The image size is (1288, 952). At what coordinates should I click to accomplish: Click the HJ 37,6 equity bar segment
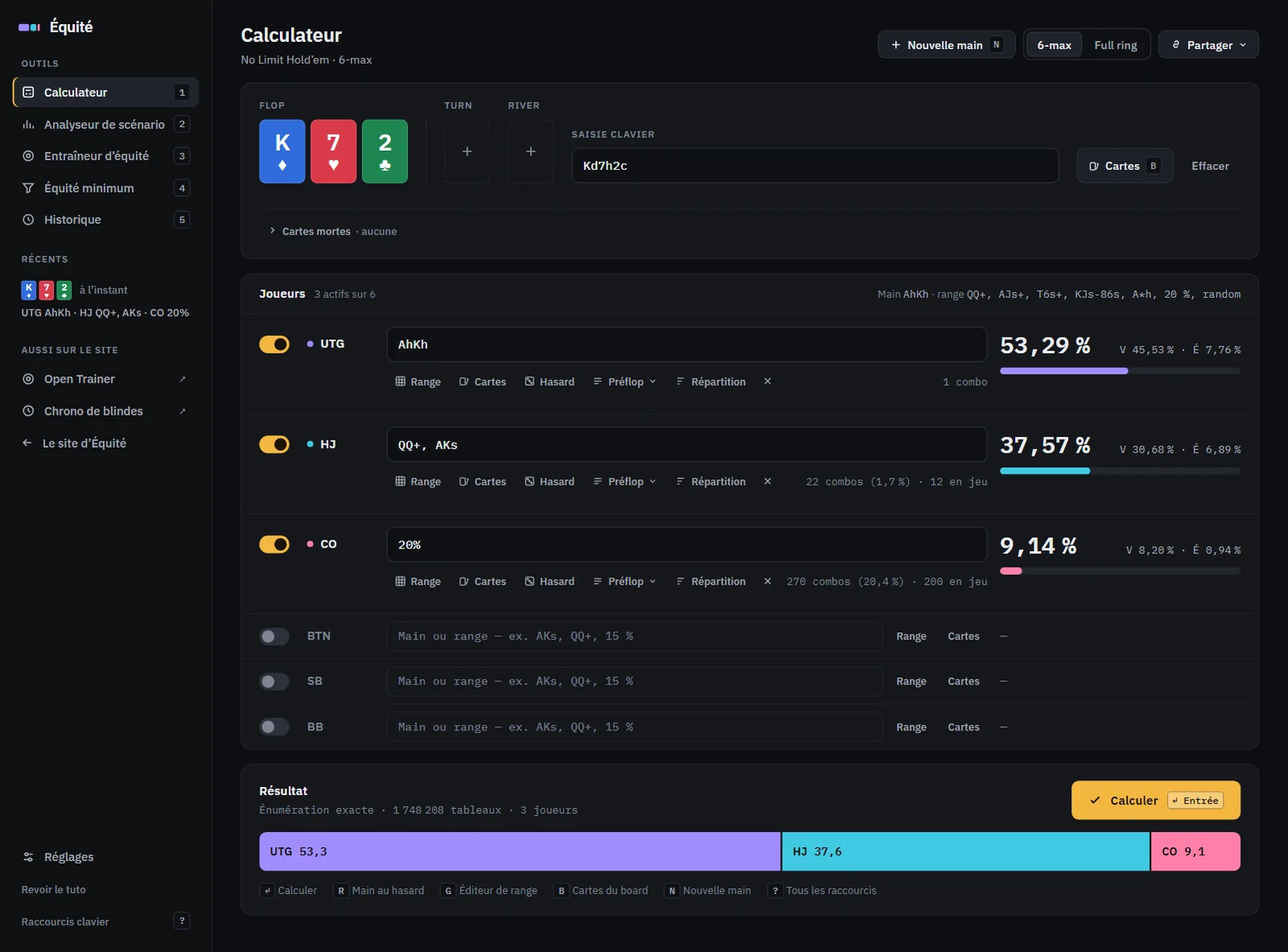click(x=965, y=852)
